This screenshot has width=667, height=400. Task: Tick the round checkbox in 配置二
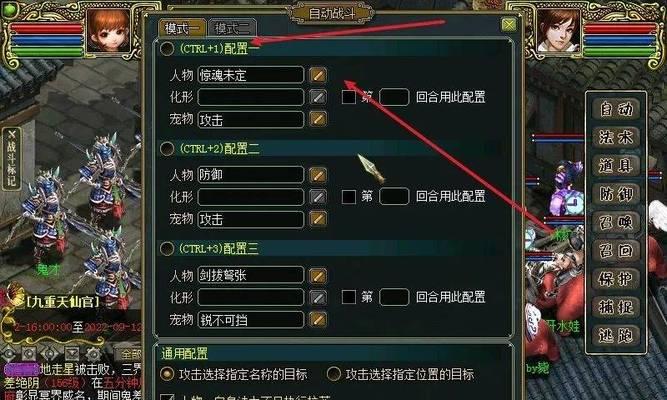tap(348, 197)
